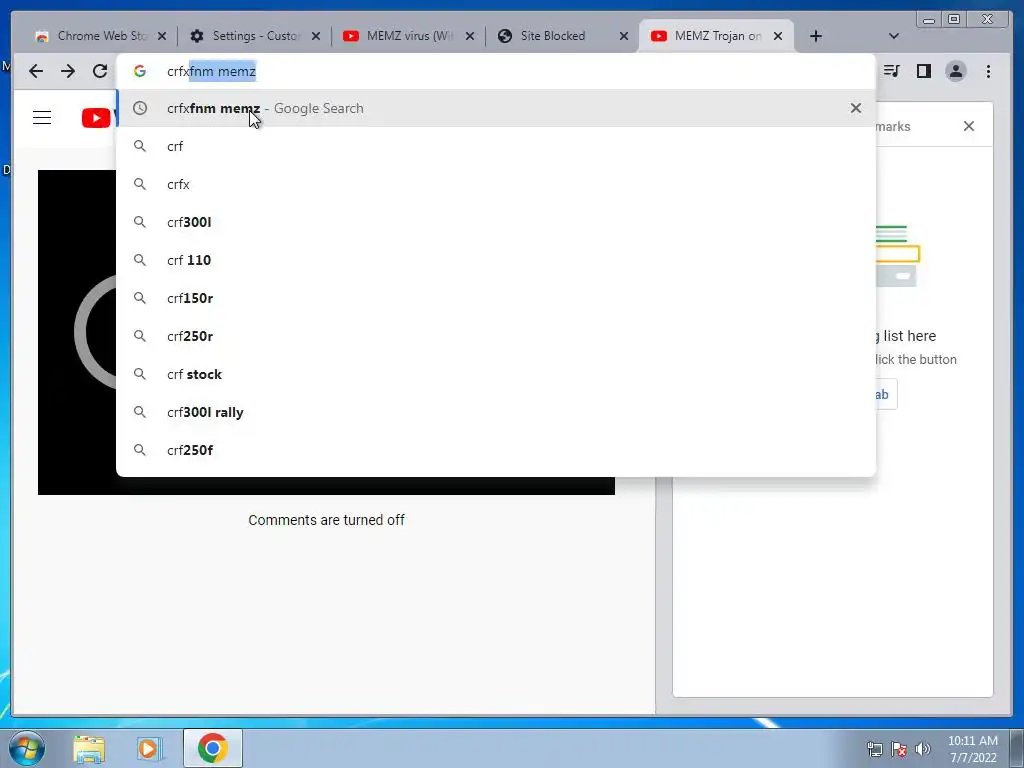Toggle the side panel icon
The height and width of the screenshot is (768, 1024).
click(923, 71)
